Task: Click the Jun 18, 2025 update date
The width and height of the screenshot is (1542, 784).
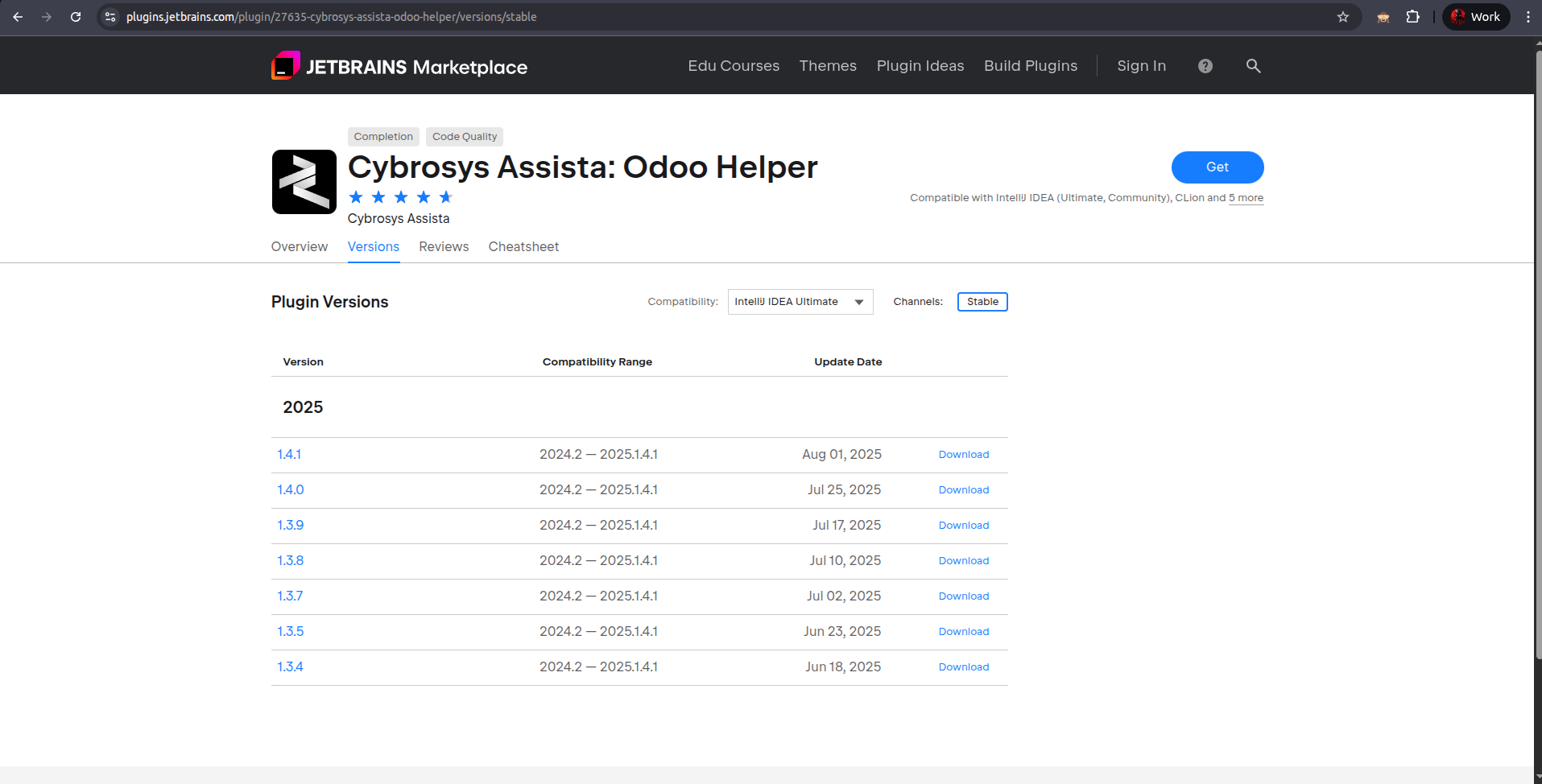Action: 843,667
